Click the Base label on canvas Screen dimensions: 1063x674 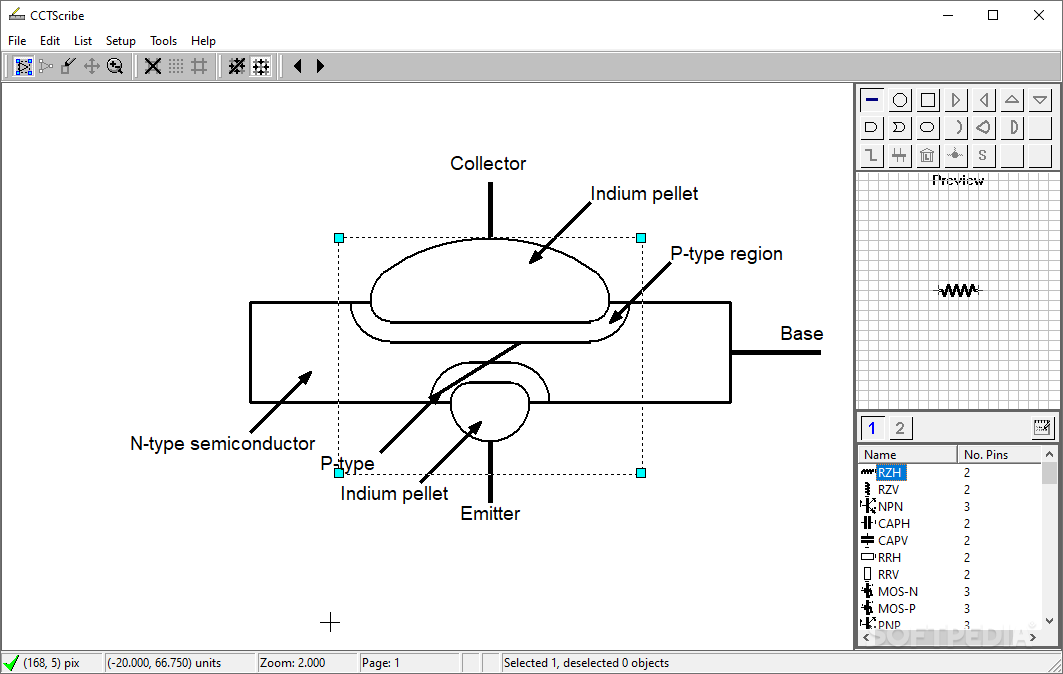(801, 334)
